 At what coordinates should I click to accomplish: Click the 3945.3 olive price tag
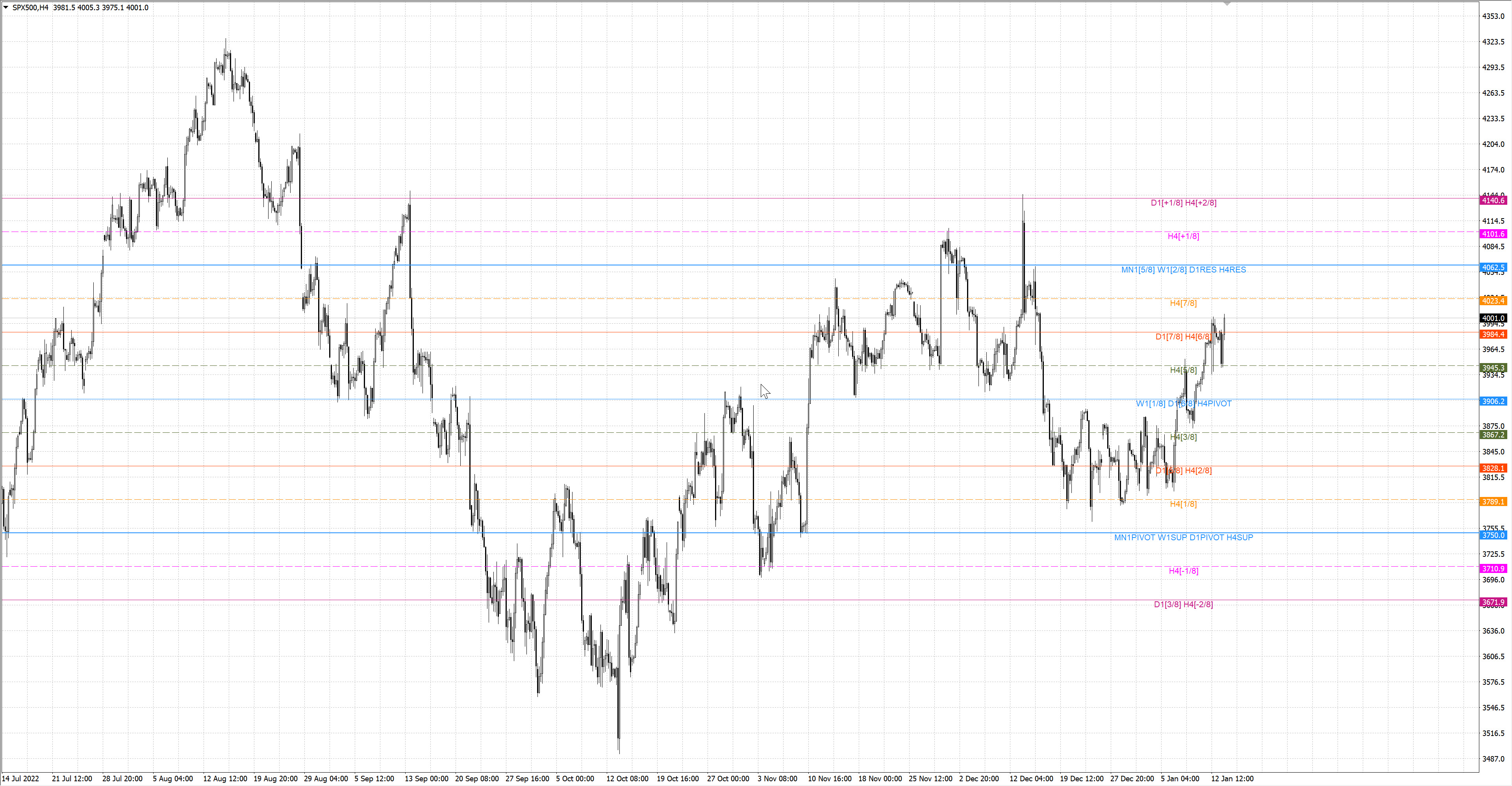1493,368
